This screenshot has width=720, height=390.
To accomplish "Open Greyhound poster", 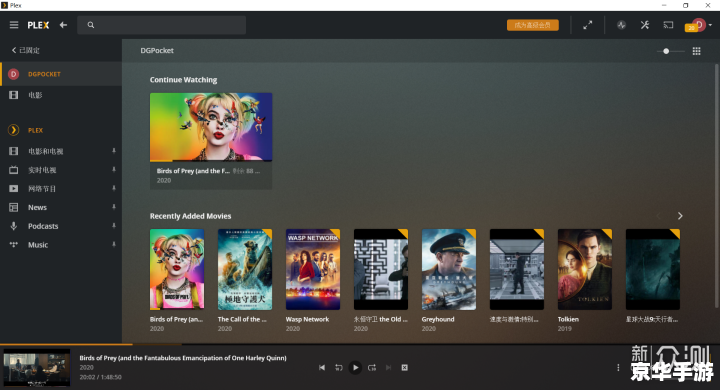I will click(449, 269).
